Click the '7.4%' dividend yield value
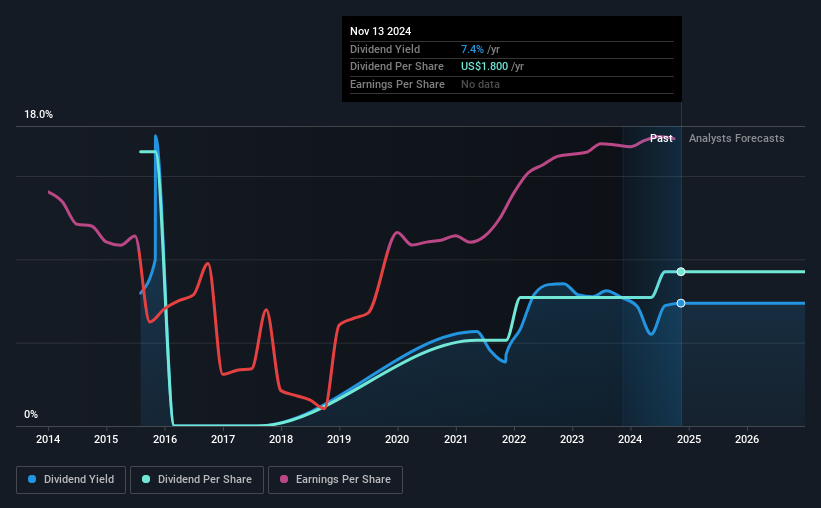 click(472, 49)
